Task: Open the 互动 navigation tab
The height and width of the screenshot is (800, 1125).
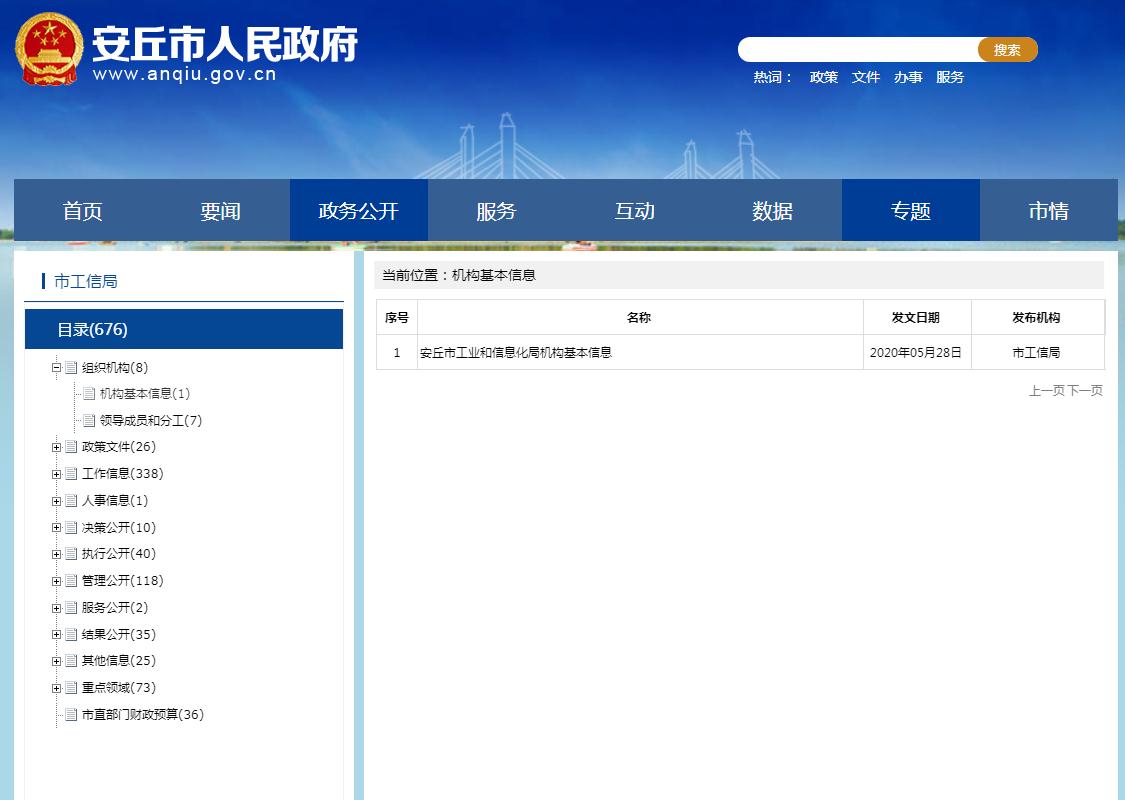Action: click(634, 210)
